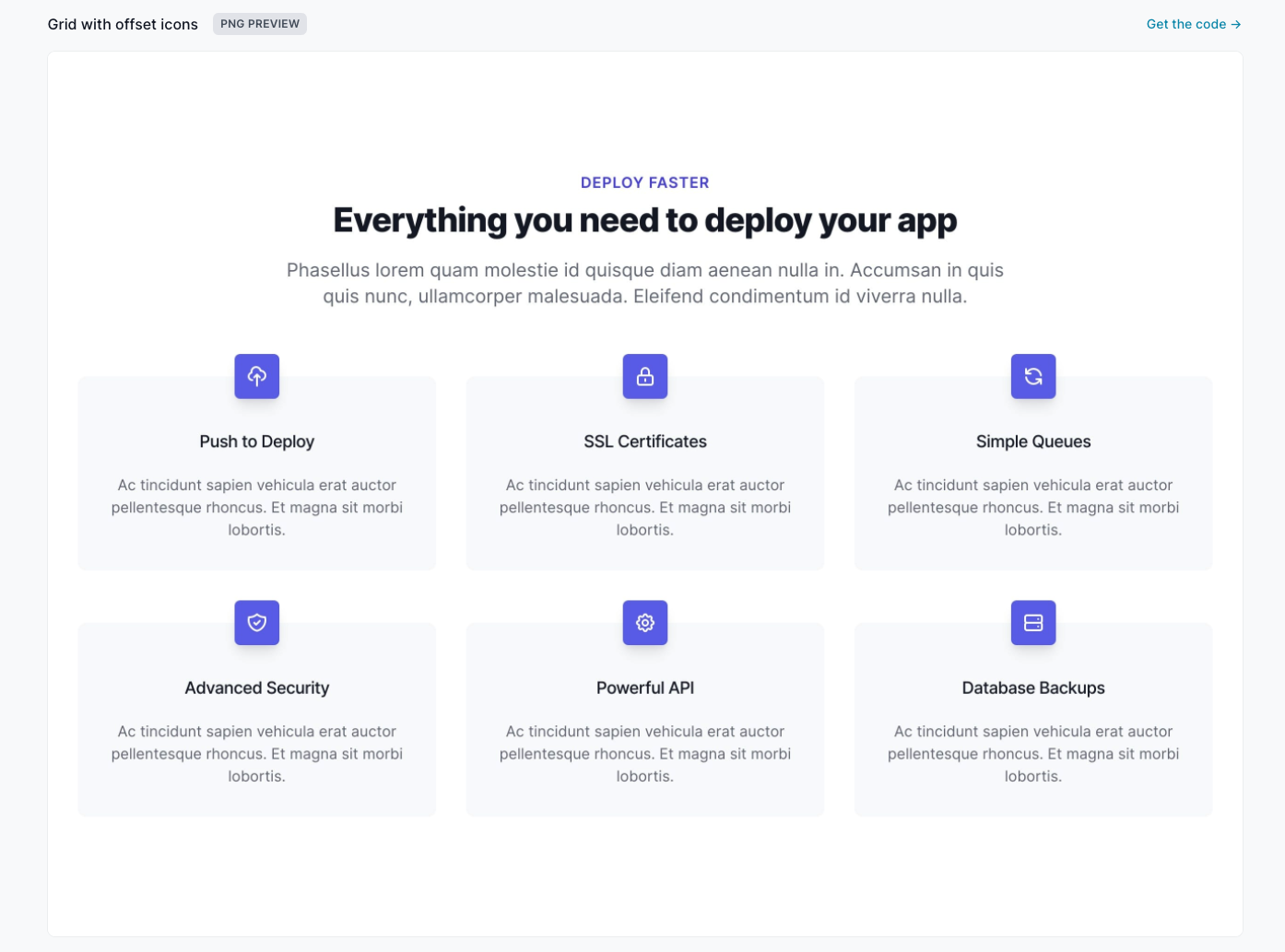Screen dimensions: 1285x952
Task: Open the Get the code link
Action: [1193, 24]
